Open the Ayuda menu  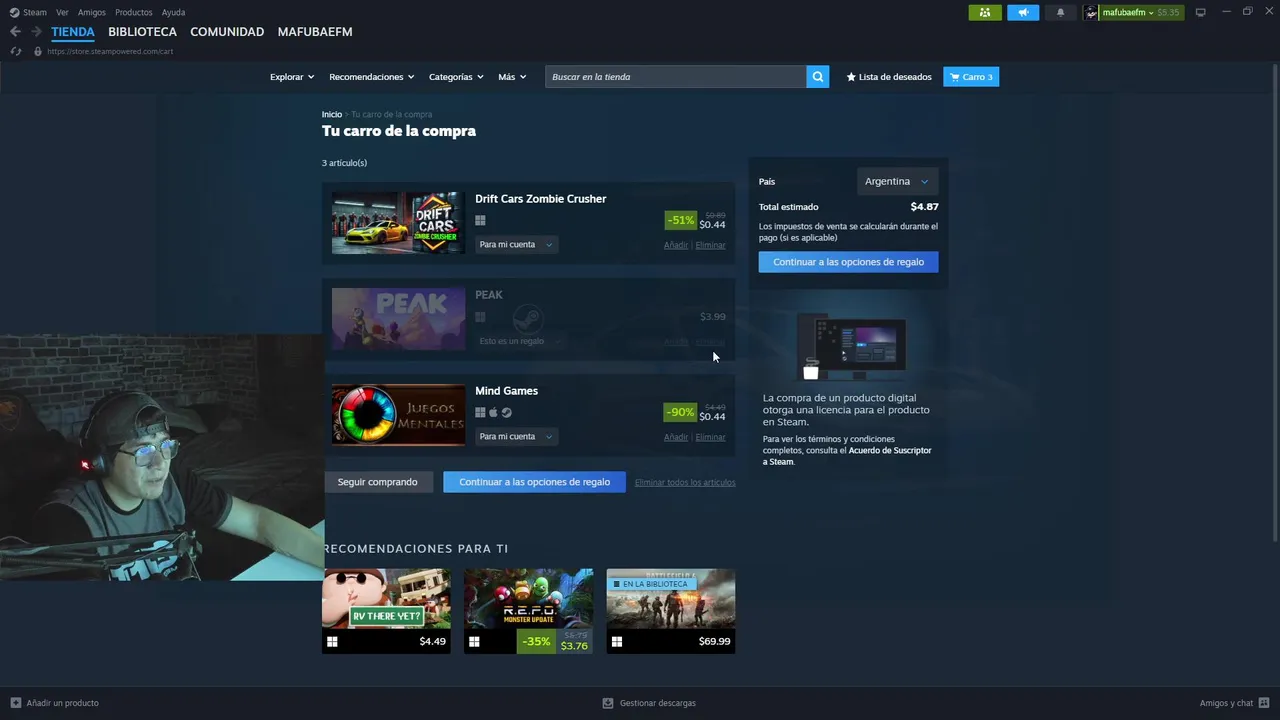click(173, 12)
